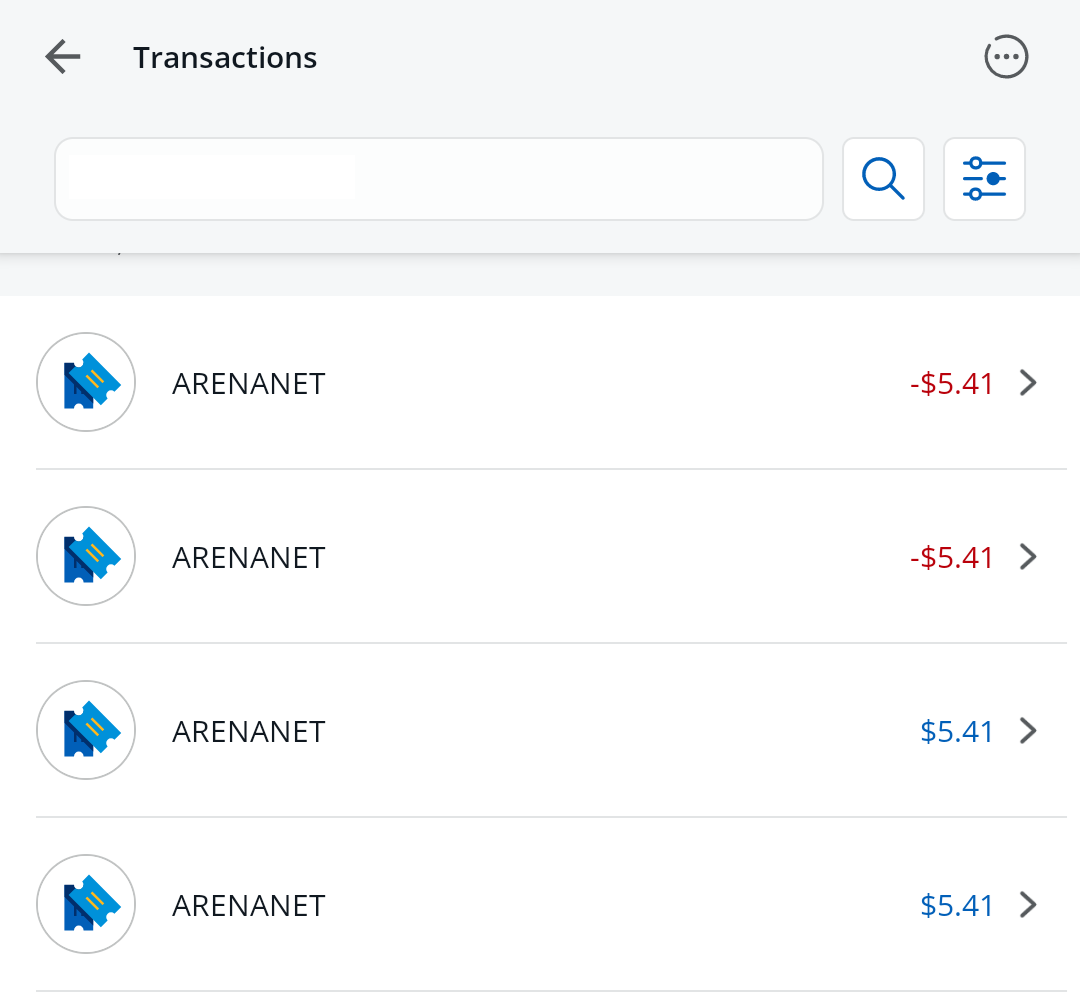Click the magnifying glass search button

pos(883,179)
